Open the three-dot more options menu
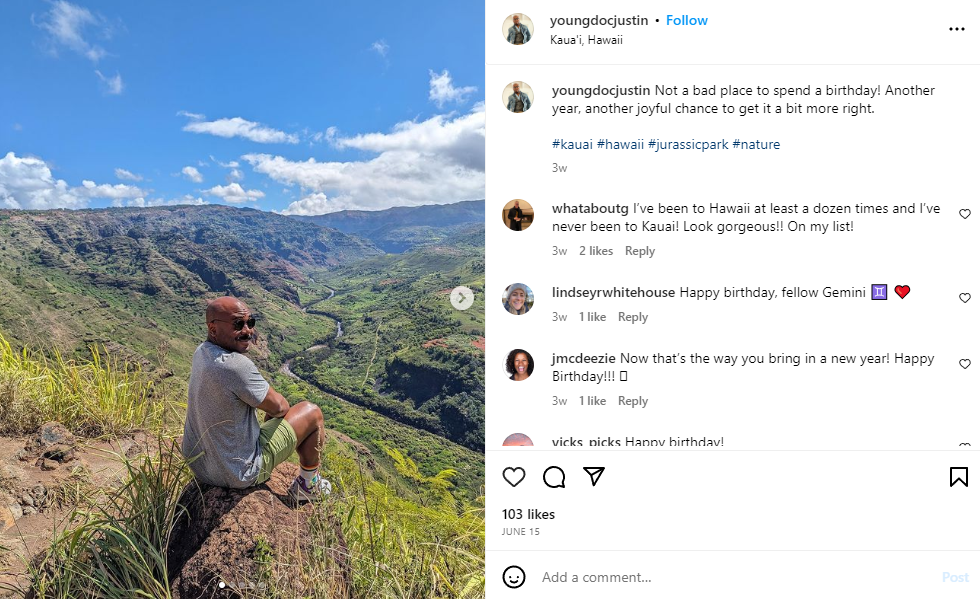Viewport: 980px width, 599px height. (957, 29)
